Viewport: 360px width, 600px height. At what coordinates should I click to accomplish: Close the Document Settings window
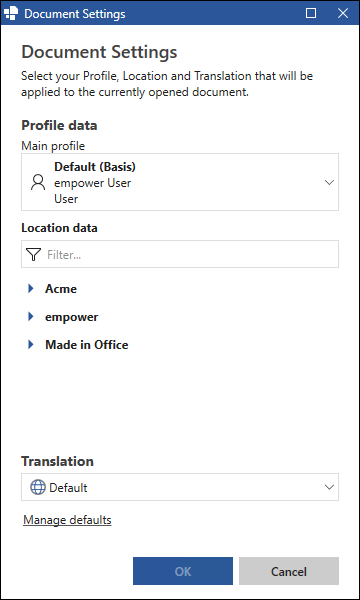point(342,13)
